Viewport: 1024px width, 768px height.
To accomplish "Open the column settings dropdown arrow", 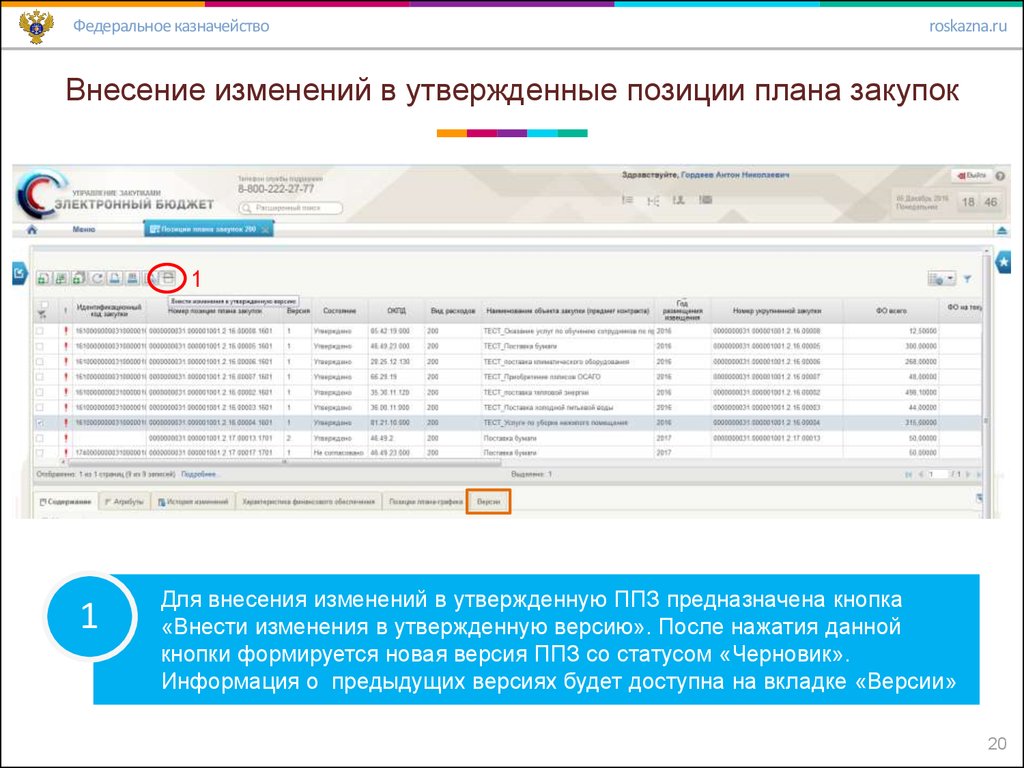I will [x=950, y=279].
